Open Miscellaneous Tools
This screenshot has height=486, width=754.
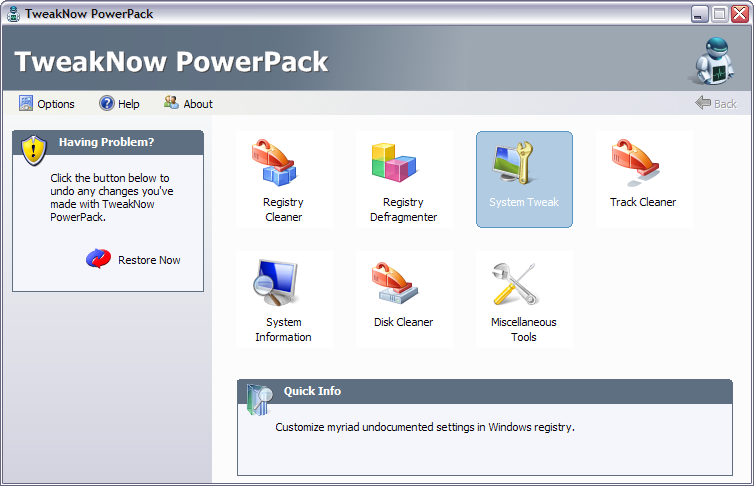pyautogui.click(x=524, y=299)
